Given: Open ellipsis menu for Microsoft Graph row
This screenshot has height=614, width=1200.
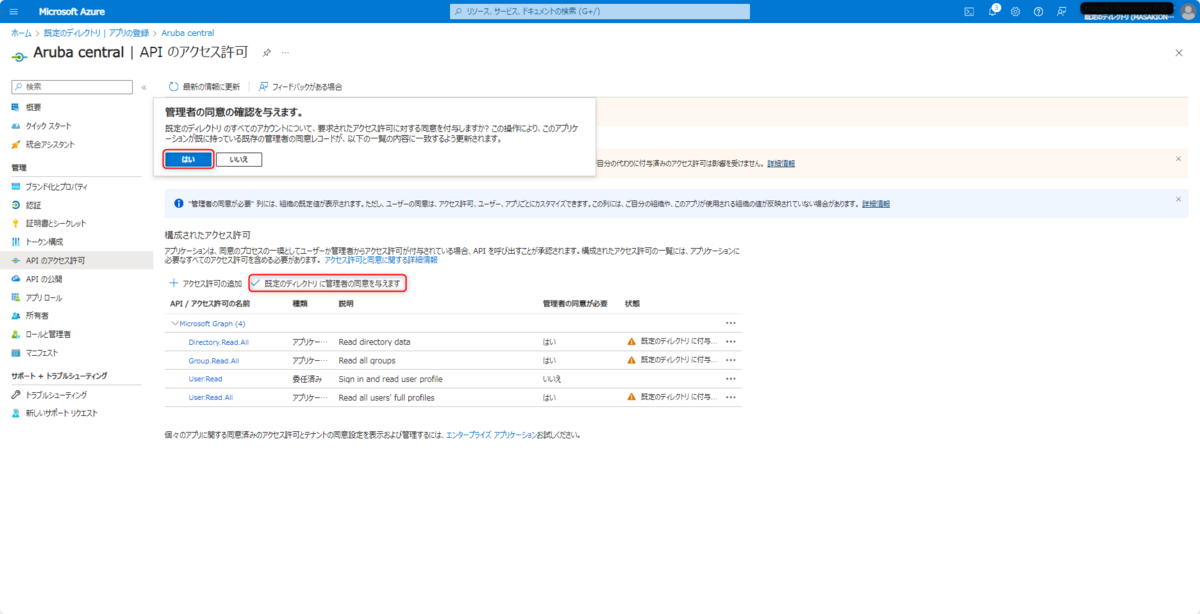Looking at the screenshot, I should [x=731, y=323].
